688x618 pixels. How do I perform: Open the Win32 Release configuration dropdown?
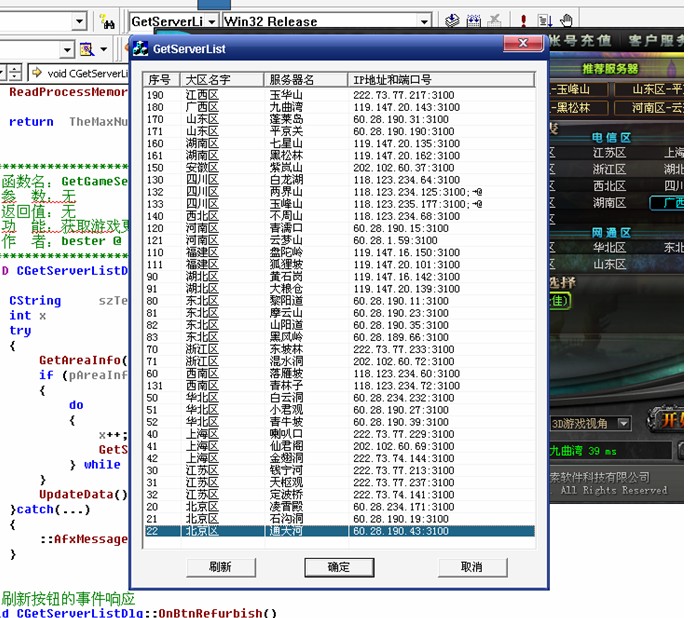pos(424,22)
